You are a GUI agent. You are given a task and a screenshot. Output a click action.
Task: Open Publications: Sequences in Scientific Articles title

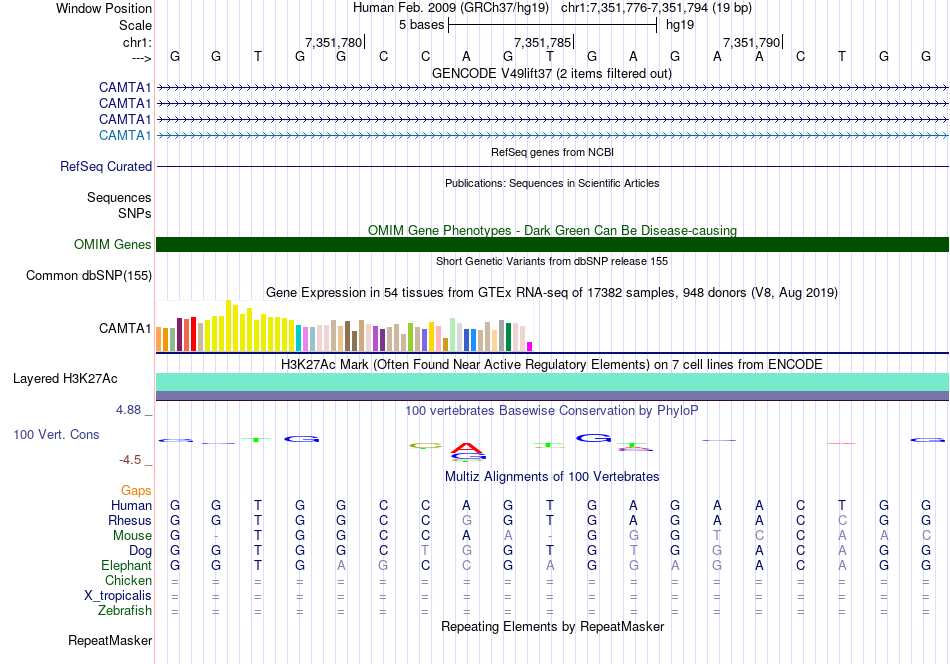click(552, 183)
